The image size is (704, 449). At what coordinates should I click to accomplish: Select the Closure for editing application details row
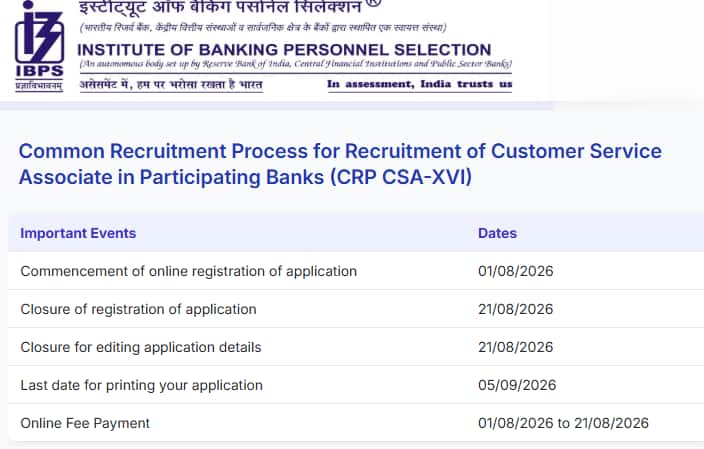(x=356, y=347)
